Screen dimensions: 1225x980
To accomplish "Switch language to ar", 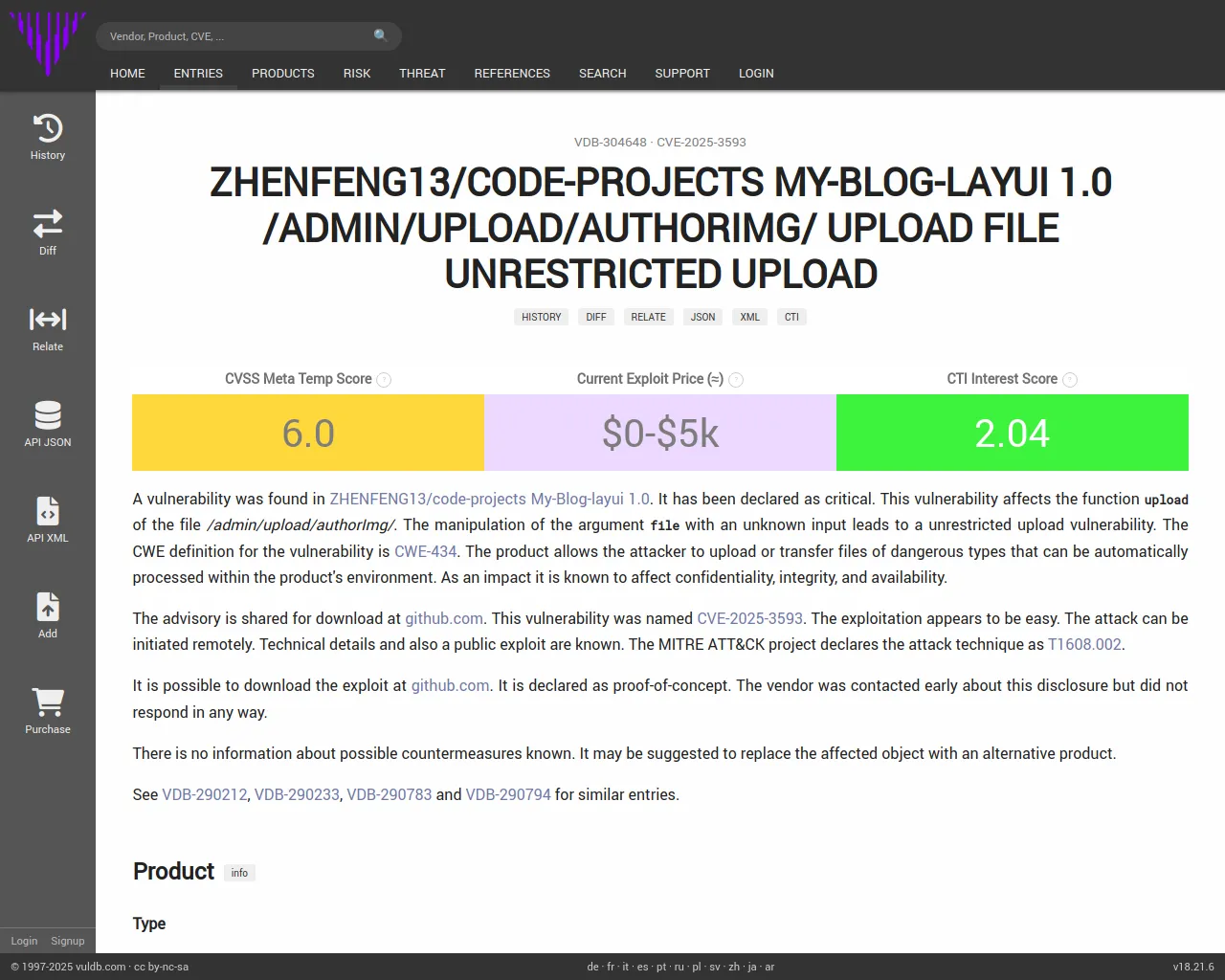I will [769, 967].
